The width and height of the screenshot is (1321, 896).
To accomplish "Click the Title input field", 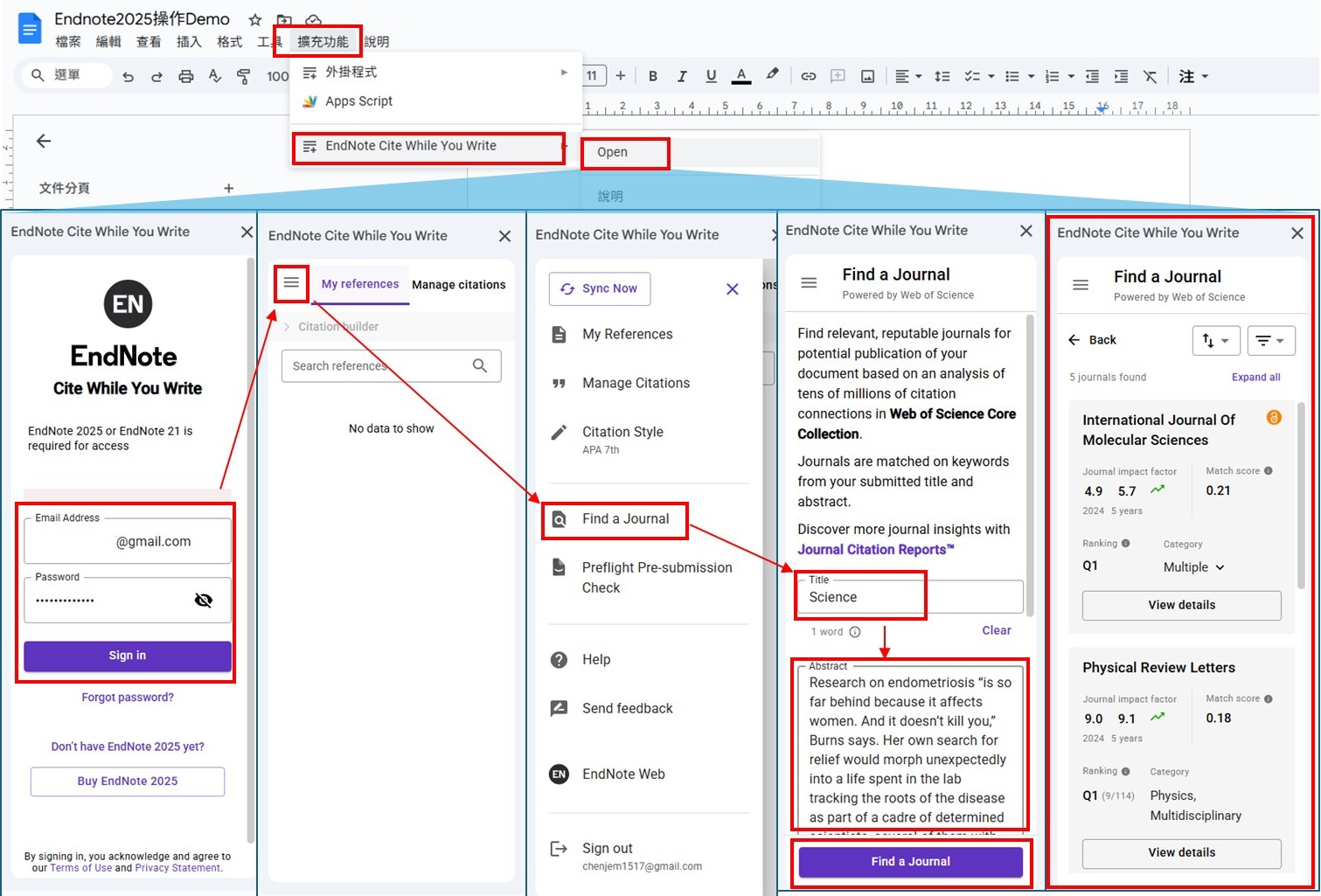I will click(x=909, y=597).
